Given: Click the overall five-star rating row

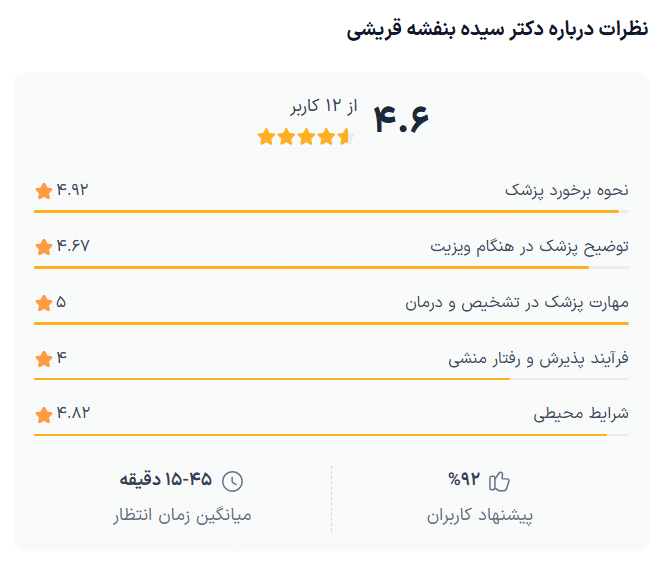Looking at the screenshot, I should 305,137.
